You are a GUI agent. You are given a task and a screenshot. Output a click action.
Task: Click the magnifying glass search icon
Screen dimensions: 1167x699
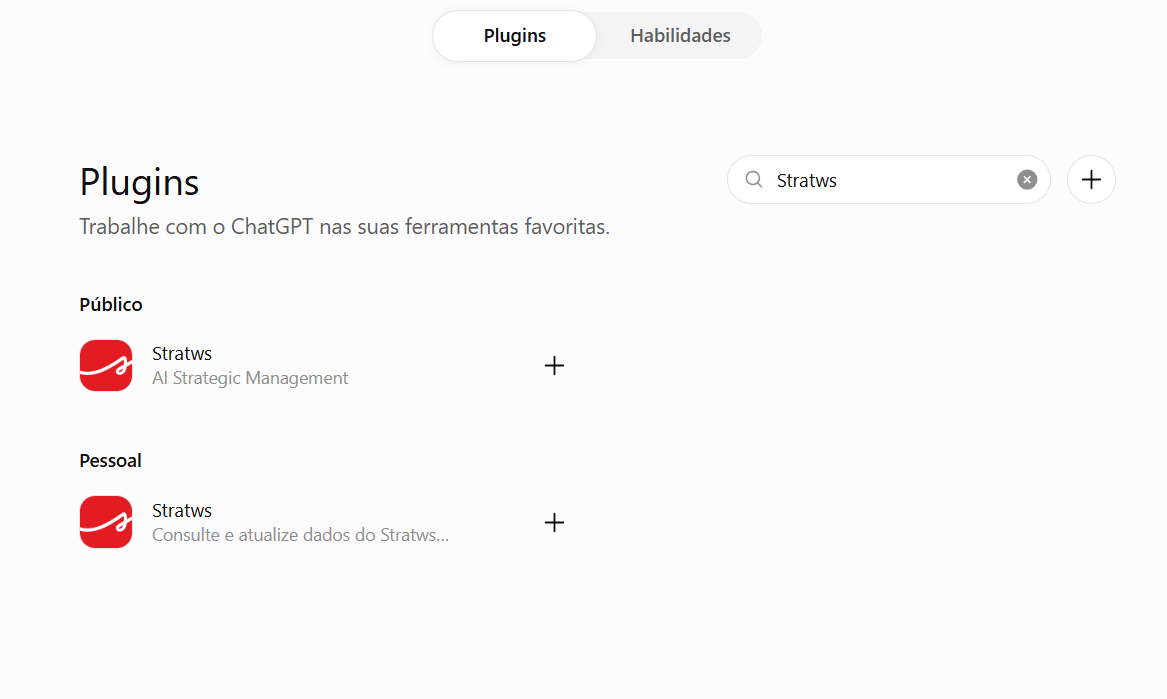pyautogui.click(x=754, y=179)
